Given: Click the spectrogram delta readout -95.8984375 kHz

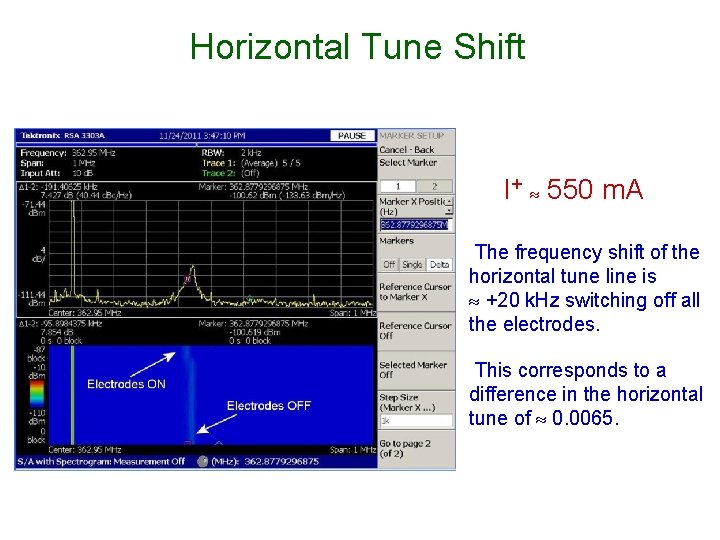Looking at the screenshot, I should (x=60, y=324).
